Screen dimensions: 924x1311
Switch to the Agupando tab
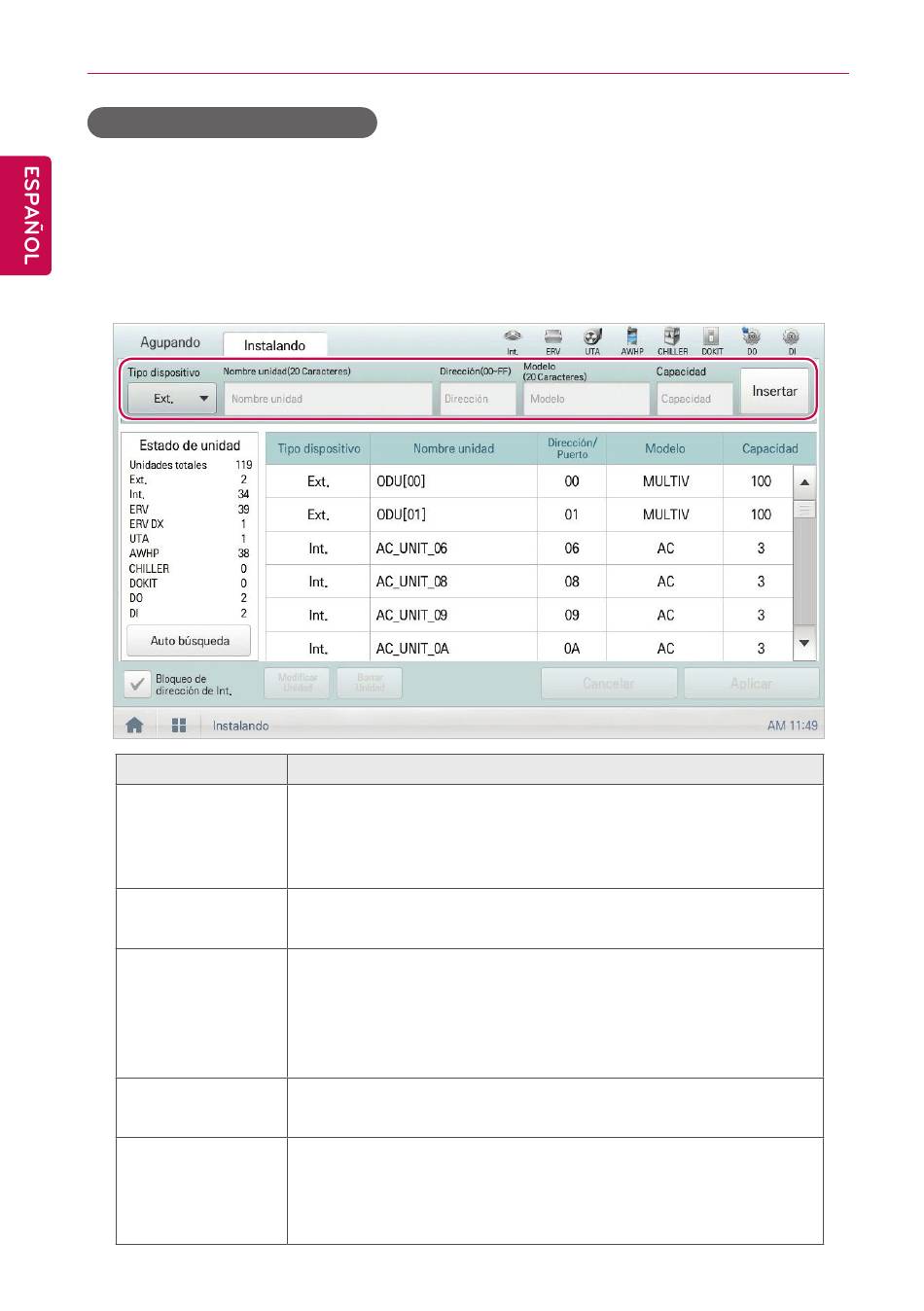(x=170, y=342)
